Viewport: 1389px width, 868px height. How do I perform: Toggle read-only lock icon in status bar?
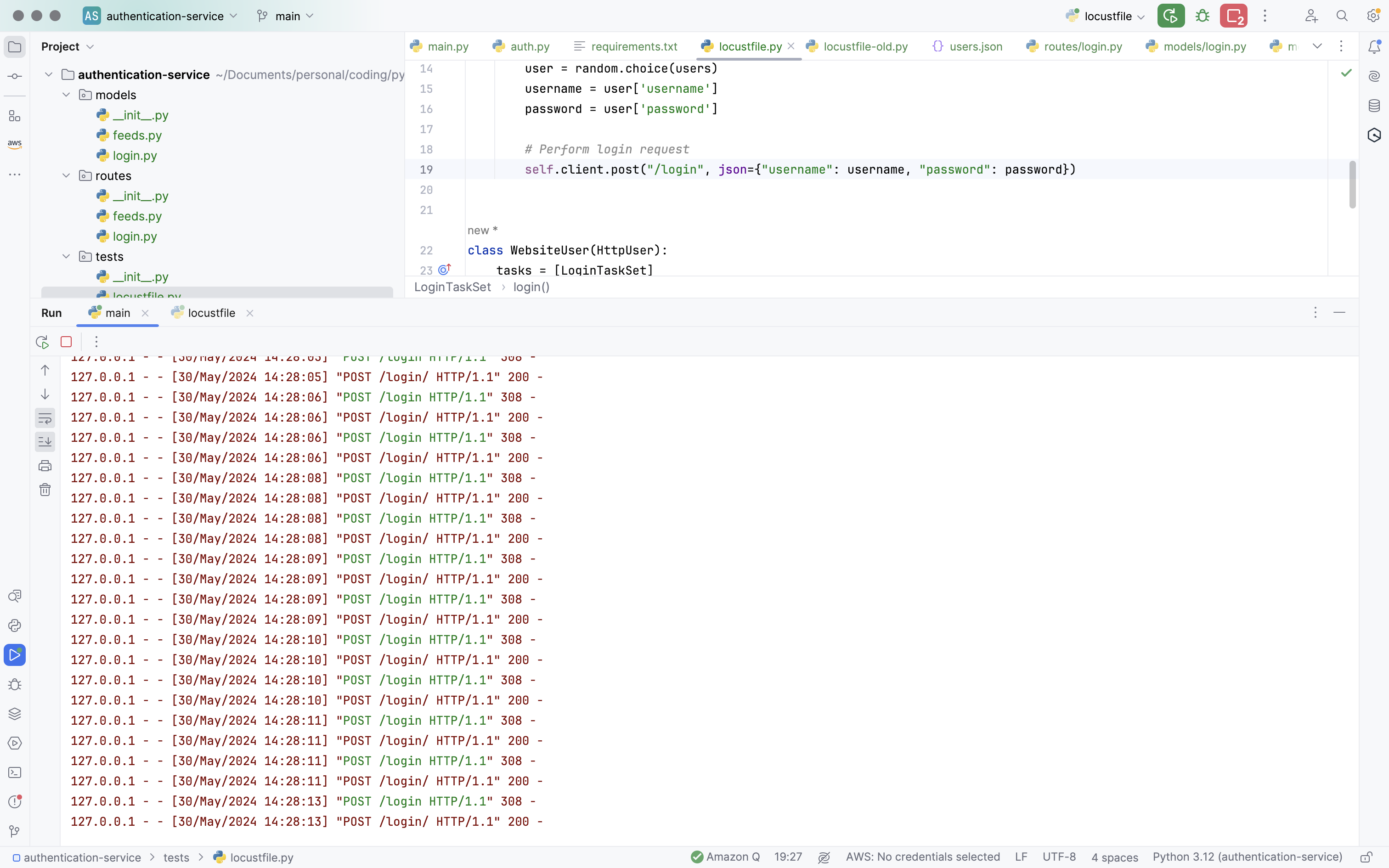[x=1366, y=857]
